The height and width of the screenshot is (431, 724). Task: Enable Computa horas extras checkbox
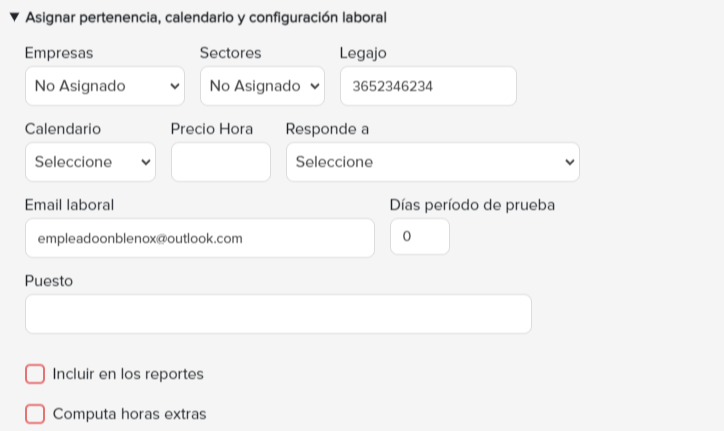tap(35, 414)
